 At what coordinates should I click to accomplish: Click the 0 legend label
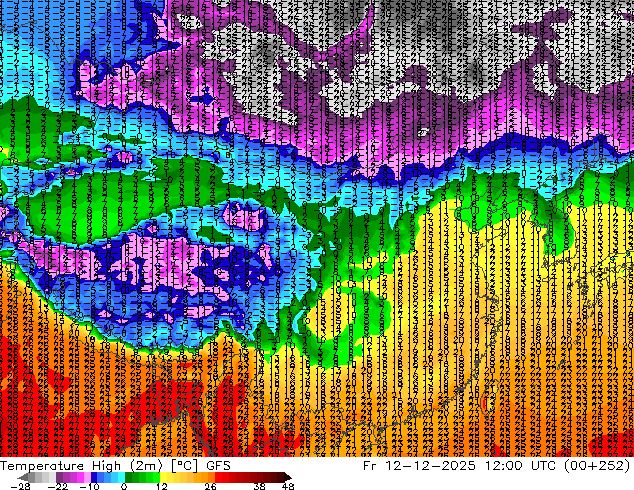pos(124,486)
